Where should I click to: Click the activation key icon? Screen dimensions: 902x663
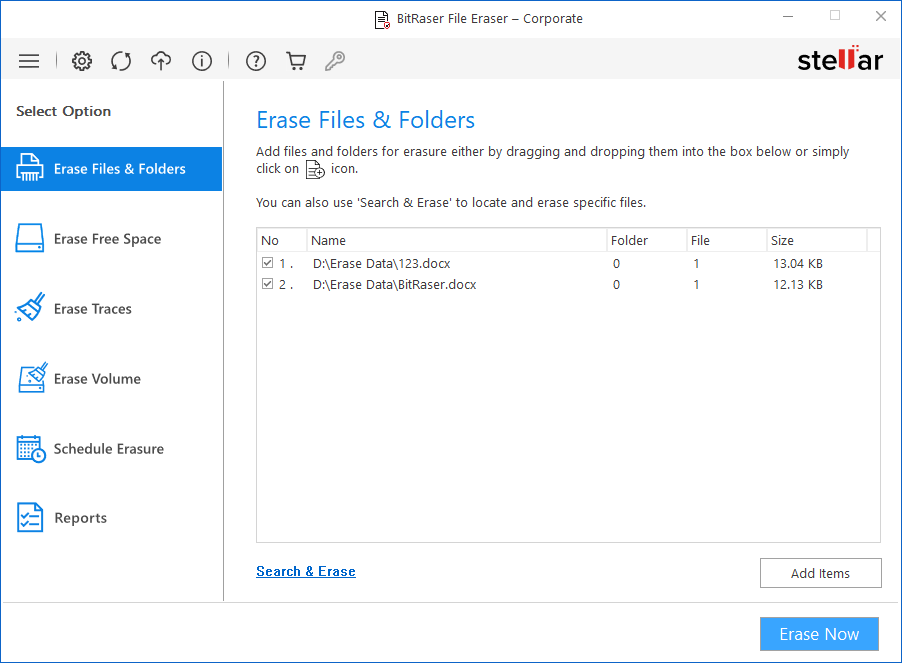tap(335, 61)
